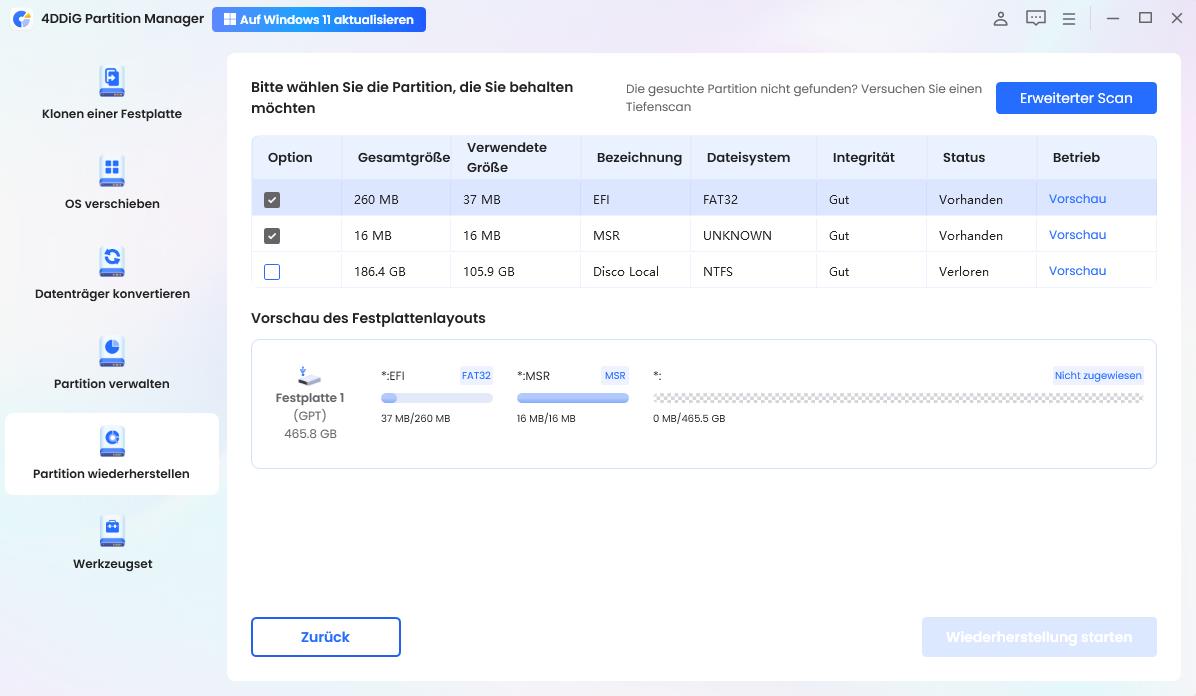This screenshot has height=696, width=1196.
Task: Open the Datenträger konvertieren icon
Action: 112,260
